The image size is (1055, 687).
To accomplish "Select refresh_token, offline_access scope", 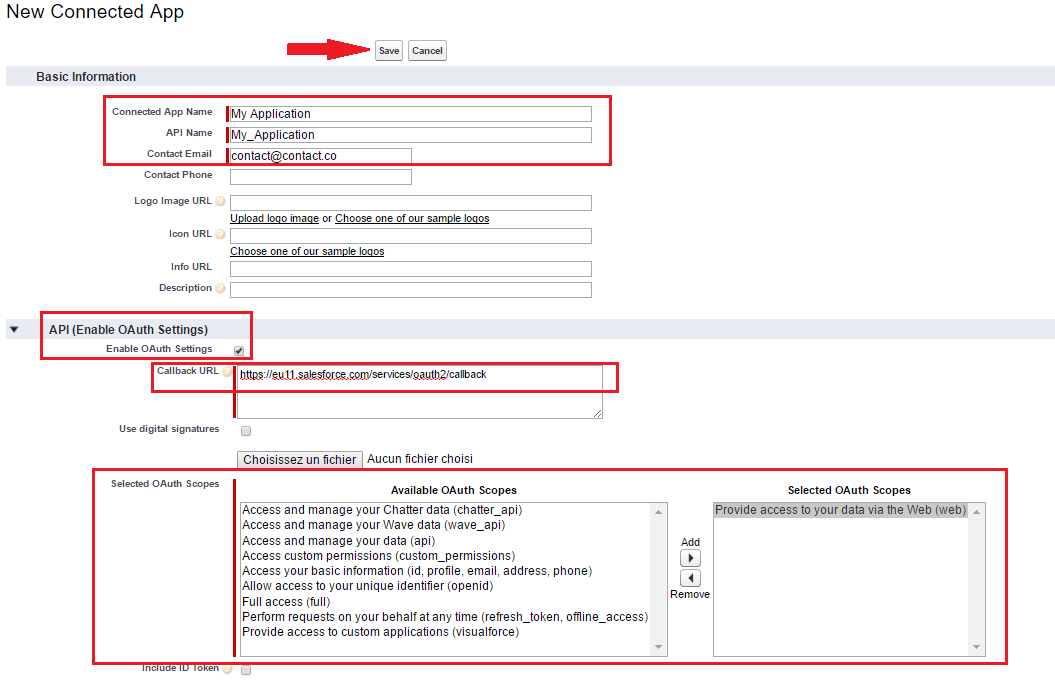I will [445, 616].
